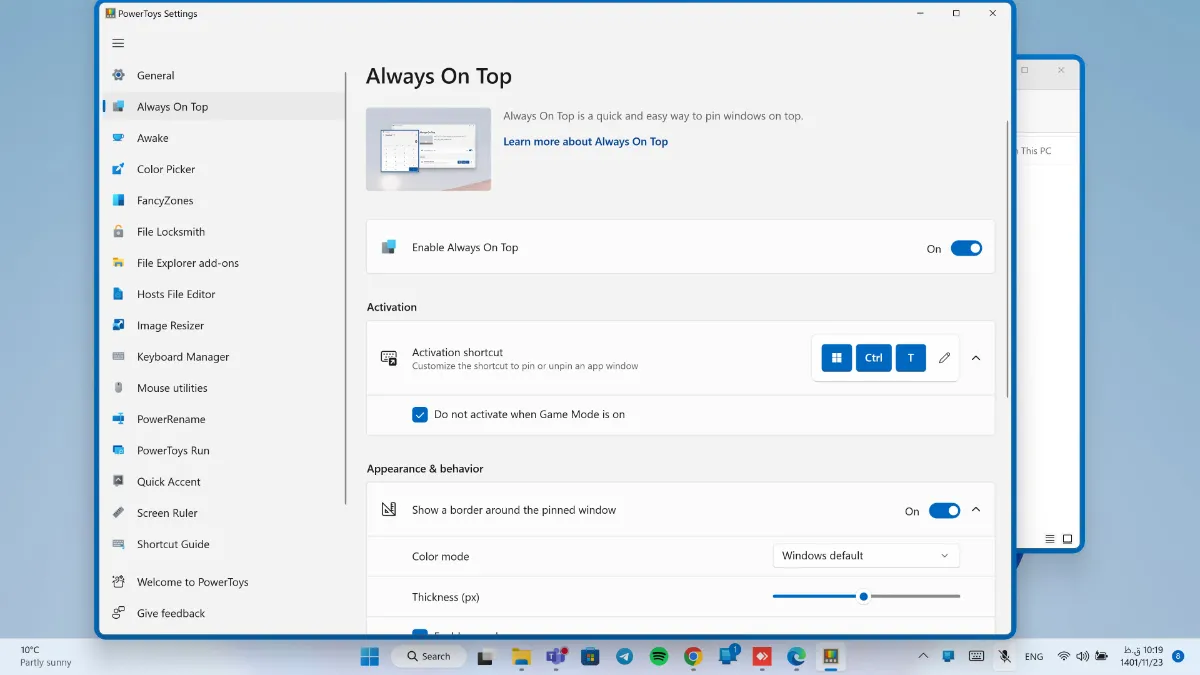This screenshot has height=675, width=1200.
Task: Open the Color mode dropdown
Action: (865, 556)
